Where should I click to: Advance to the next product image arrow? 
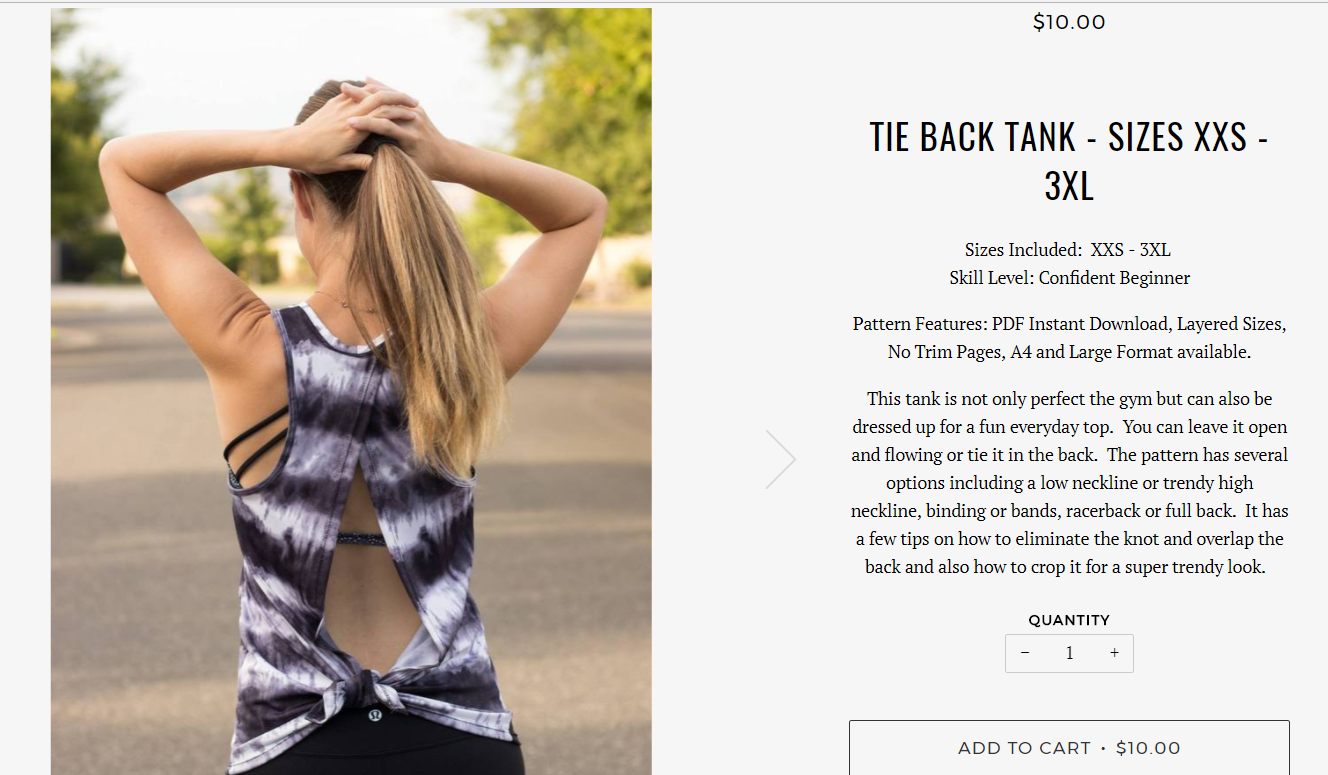click(x=781, y=460)
